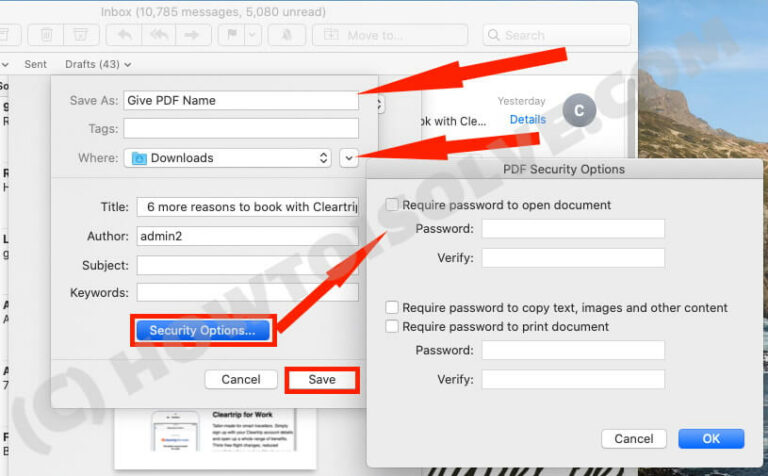Click the Save As name field

click(x=241, y=100)
